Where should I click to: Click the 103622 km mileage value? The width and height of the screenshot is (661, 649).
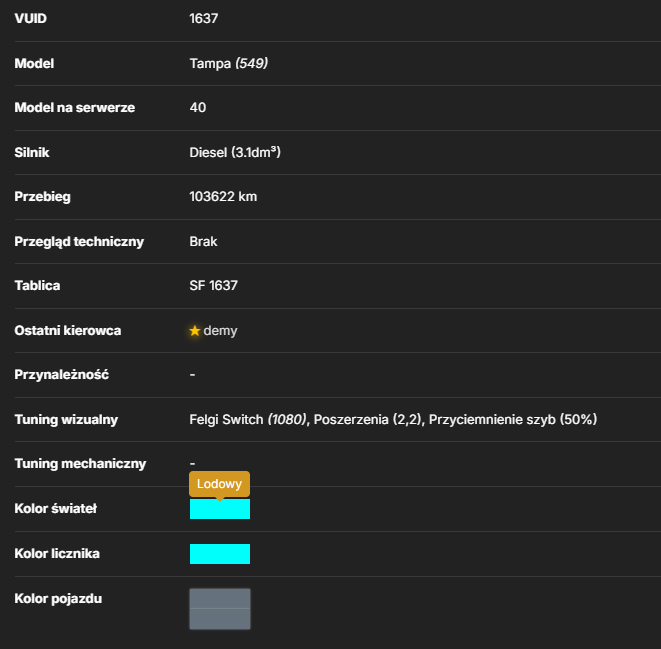click(223, 197)
